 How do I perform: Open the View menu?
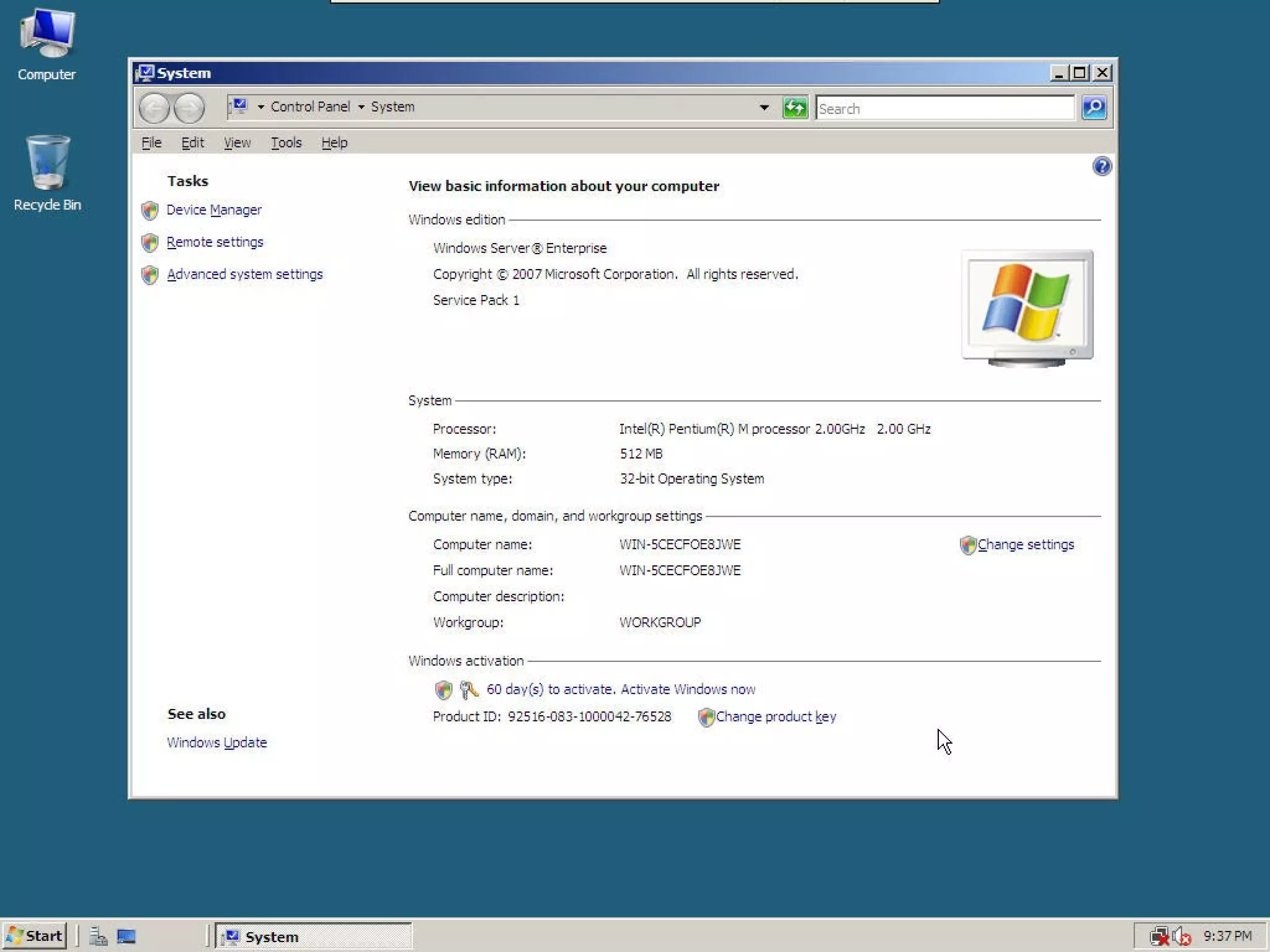237,143
